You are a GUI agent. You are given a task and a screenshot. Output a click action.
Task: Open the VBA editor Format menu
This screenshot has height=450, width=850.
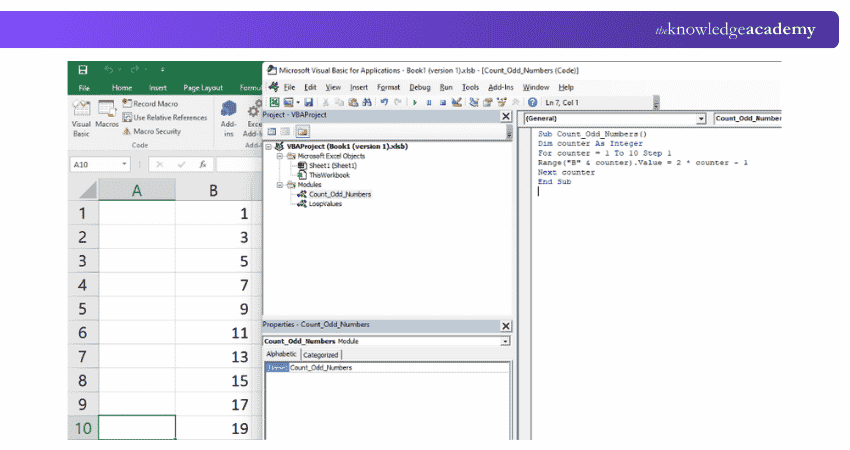388,87
